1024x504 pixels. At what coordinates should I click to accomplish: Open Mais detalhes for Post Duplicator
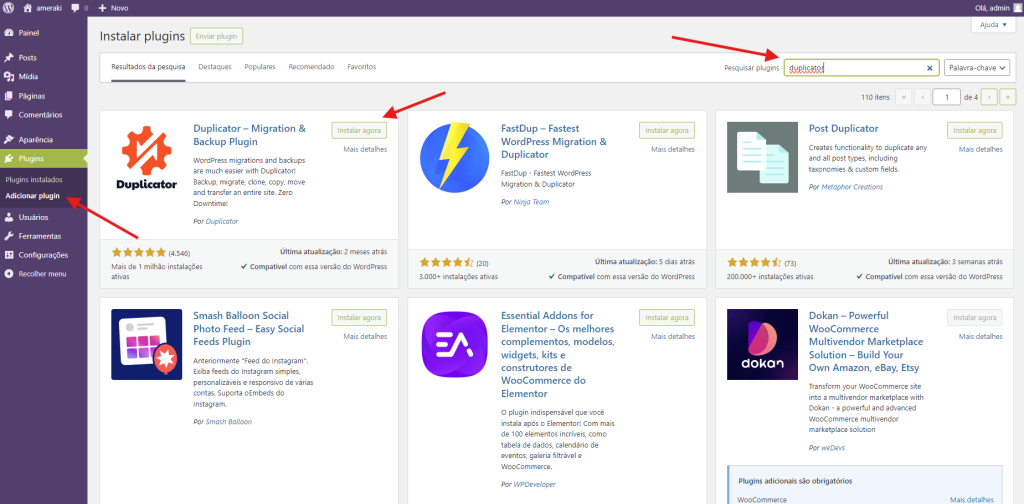point(980,149)
